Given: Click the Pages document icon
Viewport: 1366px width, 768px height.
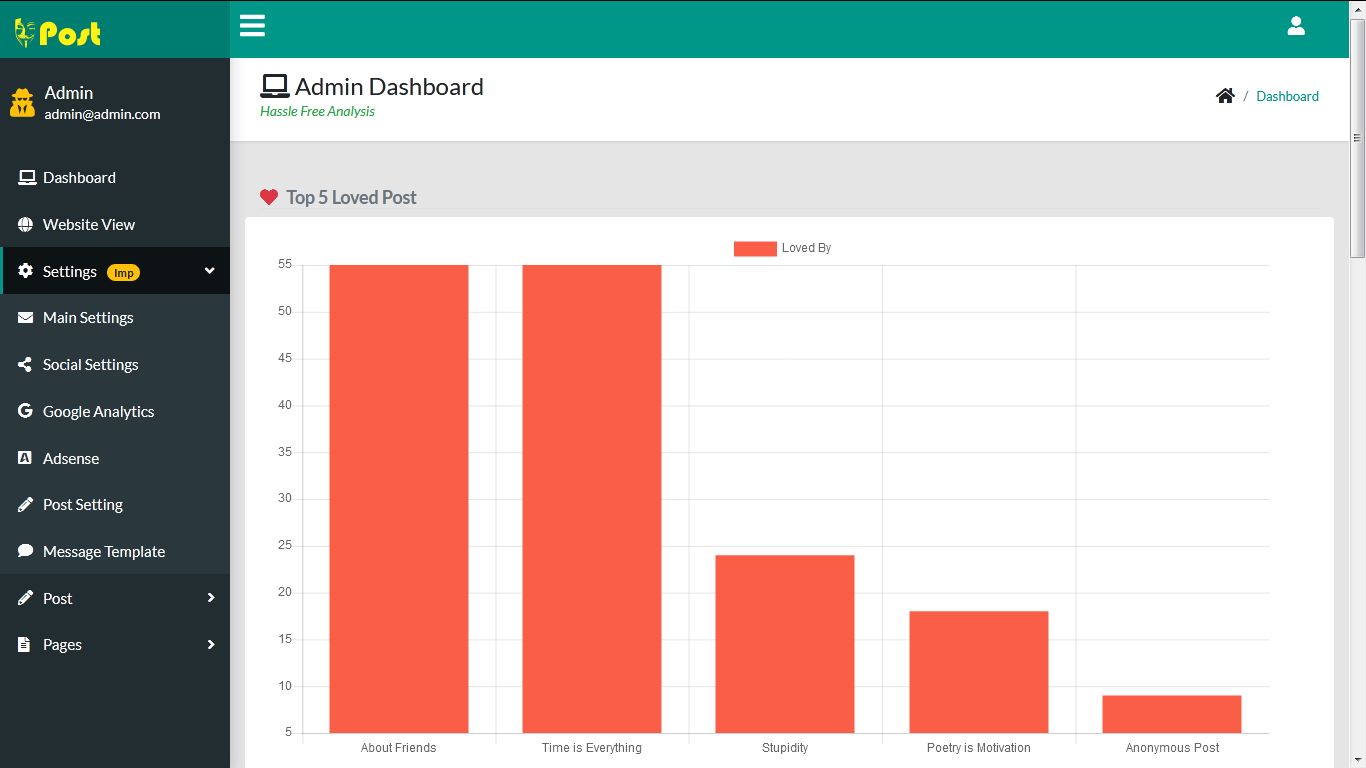Looking at the screenshot, I should point(24,645).
